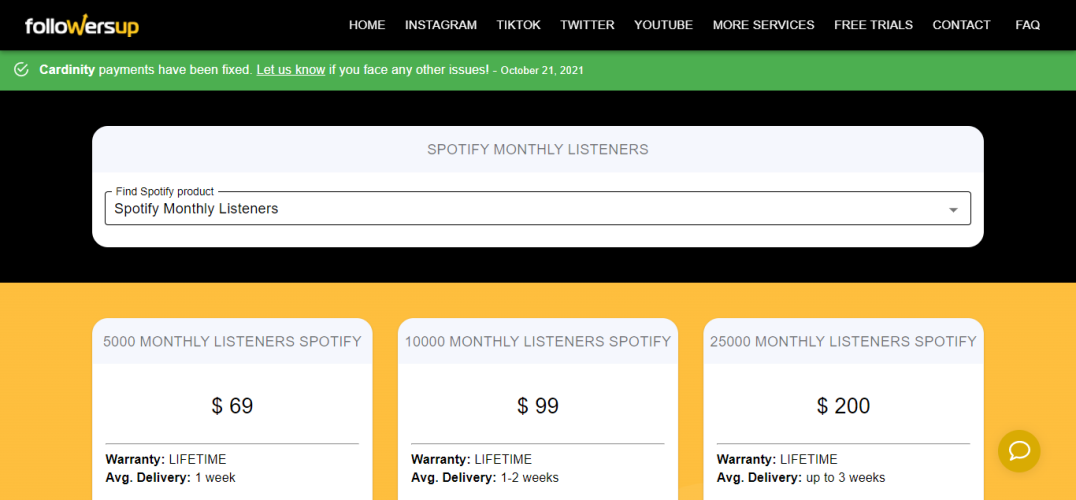The image size is (1076, 500).
Task: Select the 25000 MONTHLY LISTENERS SPOTIFY title
Action: click(x=843, y=341)
